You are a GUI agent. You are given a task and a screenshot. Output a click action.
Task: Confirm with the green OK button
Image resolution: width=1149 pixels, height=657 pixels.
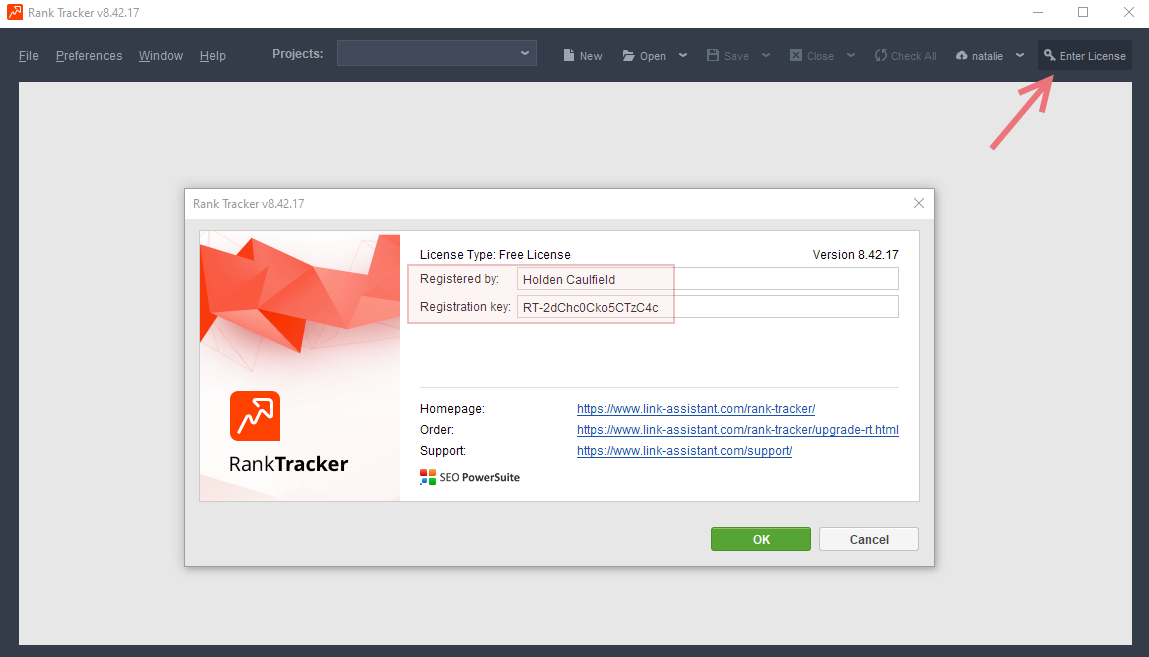(x=761, y=539)
